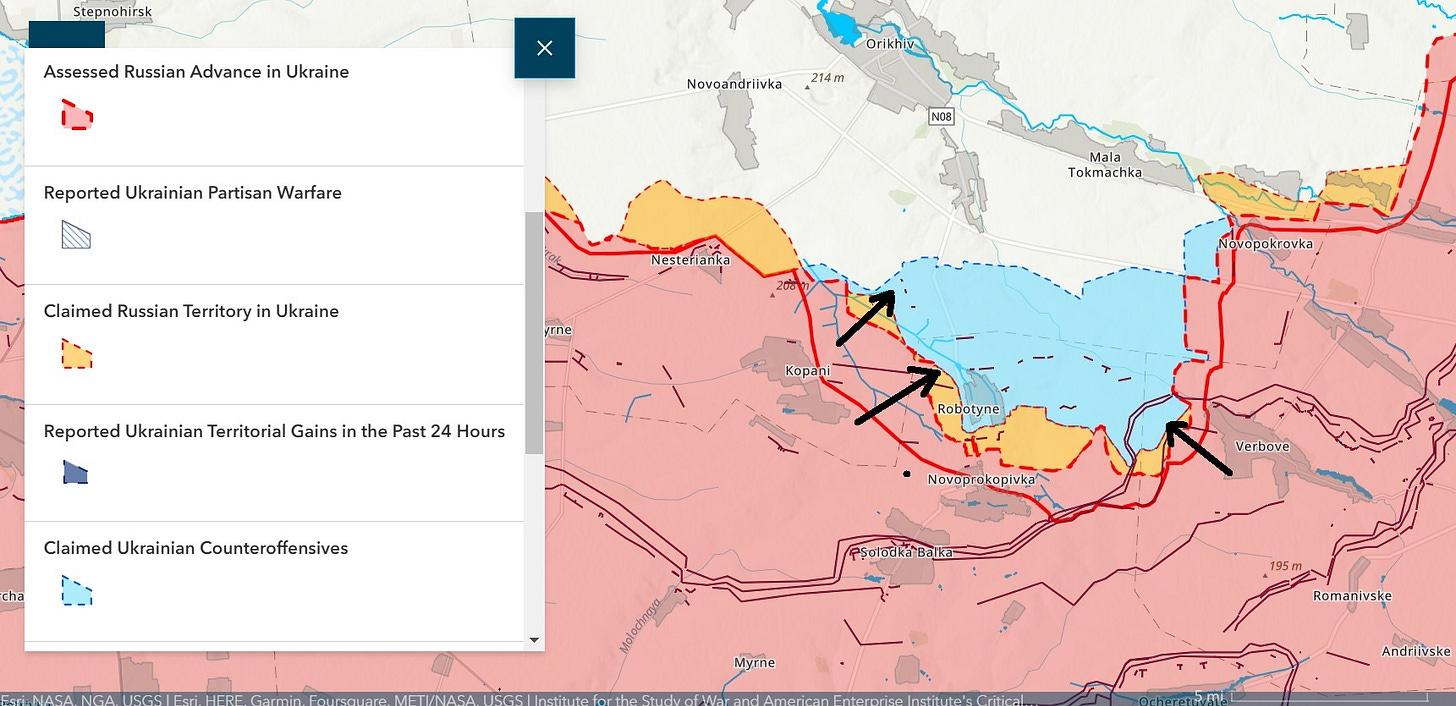Viewport: 1456px width, 706px height.
Task: Select "Assessed Russian Advance in Ukraine" legend text
Action: [x=196, y=72]
